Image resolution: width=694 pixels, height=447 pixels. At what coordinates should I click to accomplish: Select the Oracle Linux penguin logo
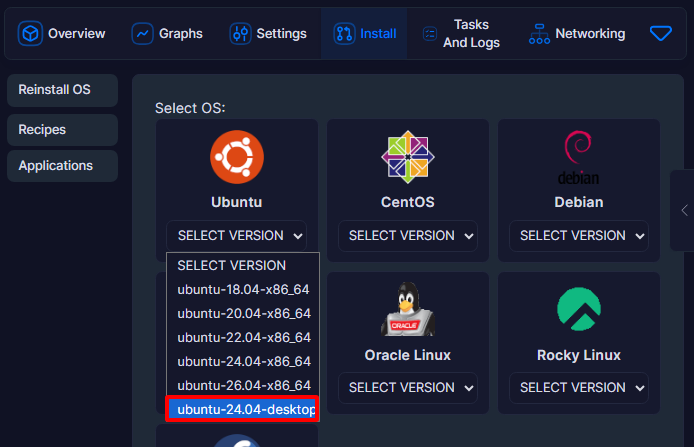[408, 309]
